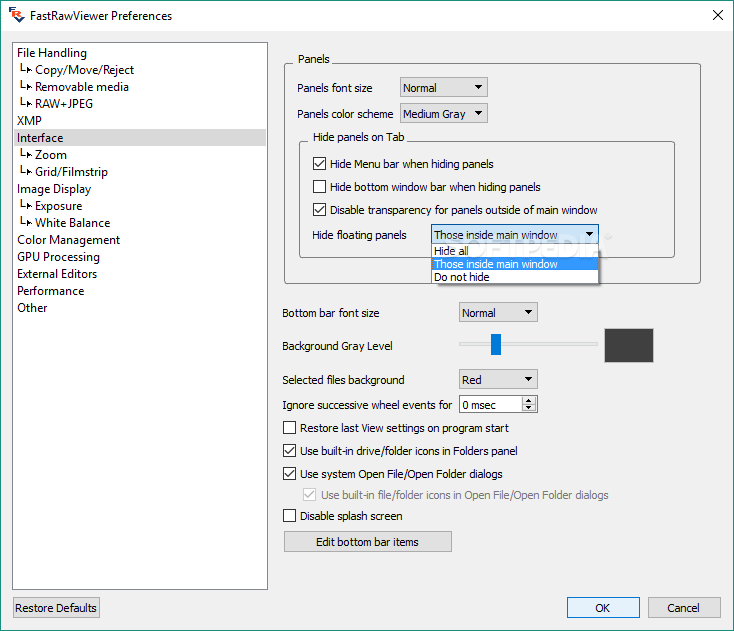This screenshot has height=631, width=734.
Task: Click Cancel to discard changes
Action: (684, 608)
